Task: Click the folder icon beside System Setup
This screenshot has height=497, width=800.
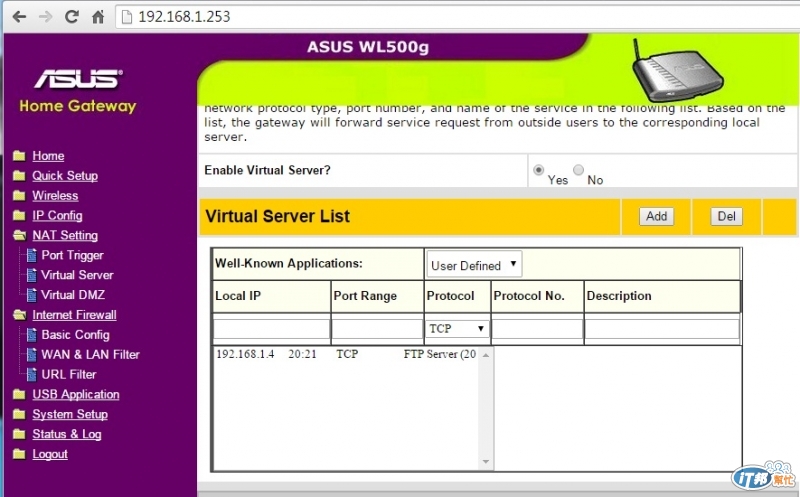Action: coord(19,414)
